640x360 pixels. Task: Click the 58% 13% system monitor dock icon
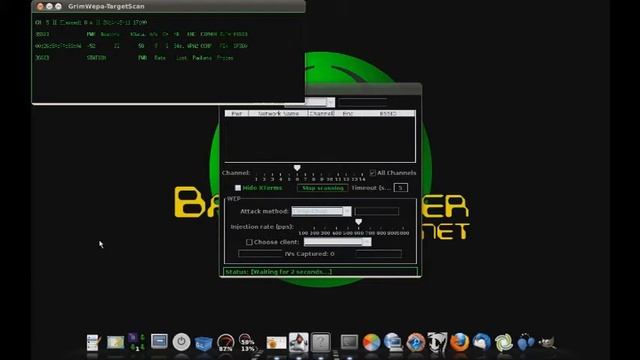(x=247, y=343)
